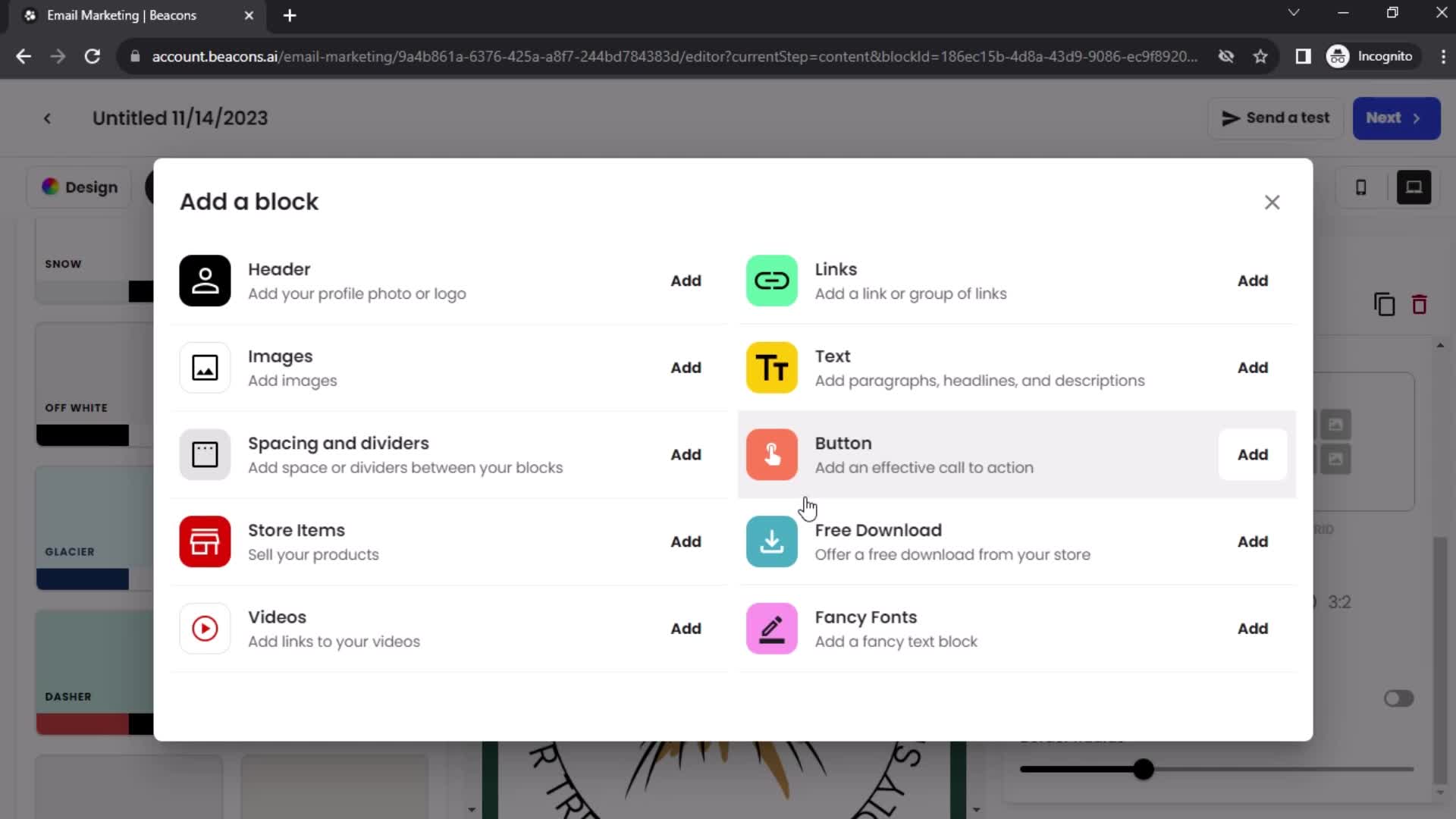Image resolution: width=1456 pixels, height=819 pixels.
Task: Close the Add a block dialog
Action: 1272,201
